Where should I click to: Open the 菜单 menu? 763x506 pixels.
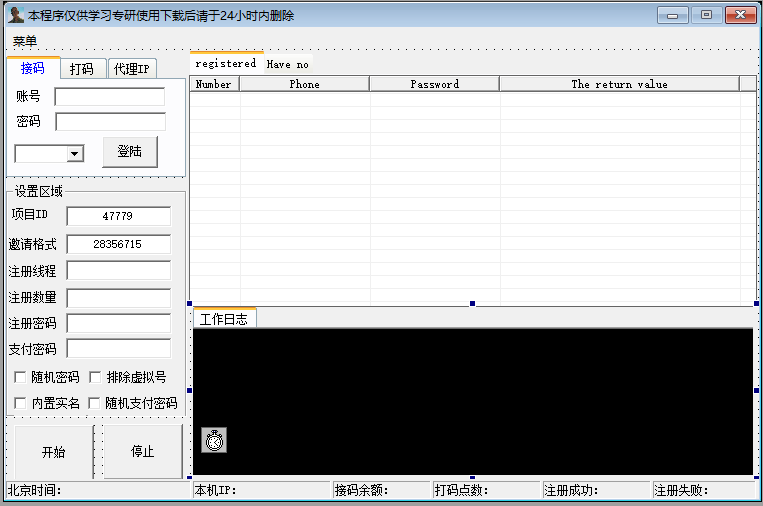tap(25, 41)
